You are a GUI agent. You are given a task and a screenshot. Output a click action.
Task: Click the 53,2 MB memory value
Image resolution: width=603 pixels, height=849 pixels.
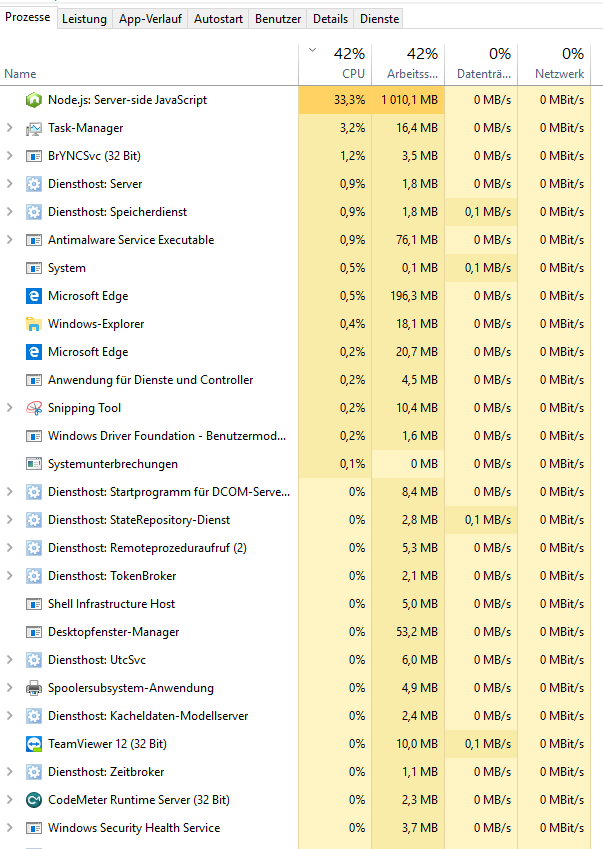pos(417,632)
